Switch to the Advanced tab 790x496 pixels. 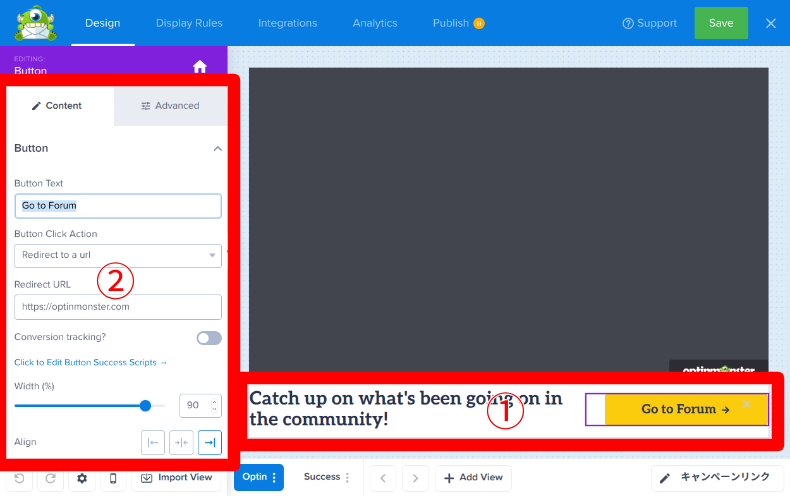[170, 106]
